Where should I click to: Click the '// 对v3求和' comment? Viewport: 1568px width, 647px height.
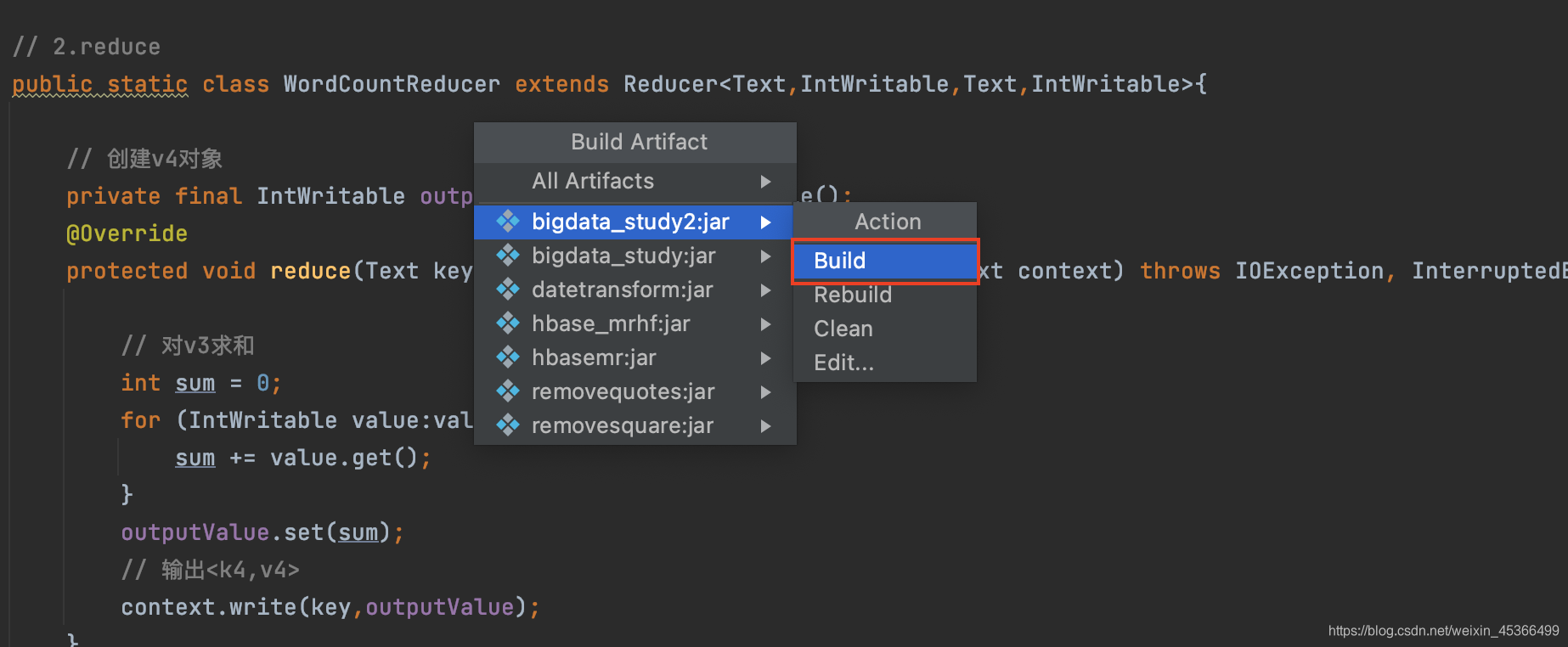point(188,346)
